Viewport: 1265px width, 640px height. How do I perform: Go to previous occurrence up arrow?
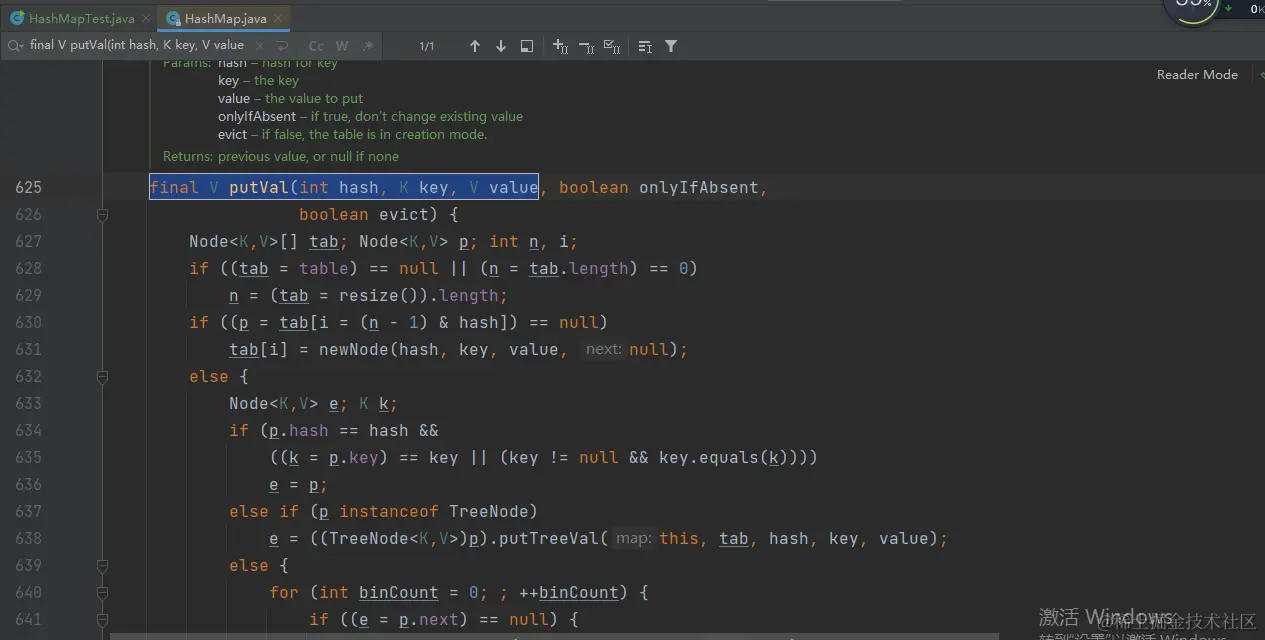point(475,46)
